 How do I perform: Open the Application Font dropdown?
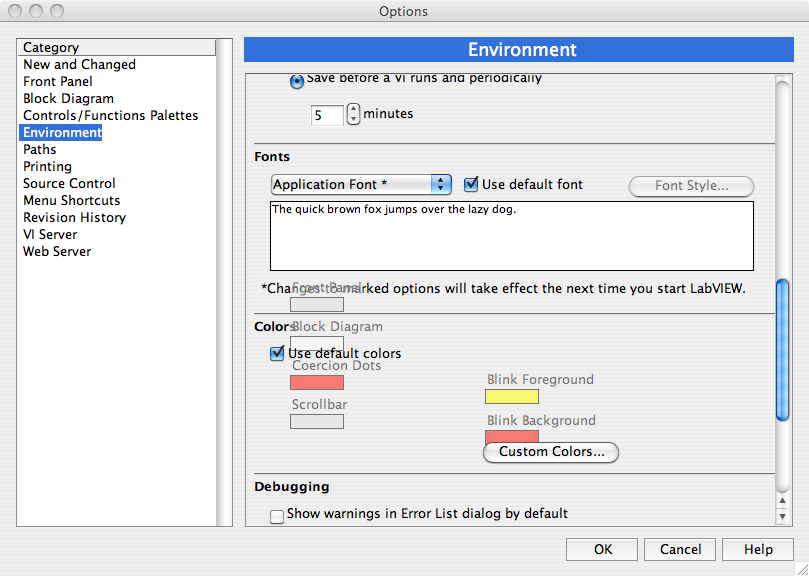(x=361, y=185)
